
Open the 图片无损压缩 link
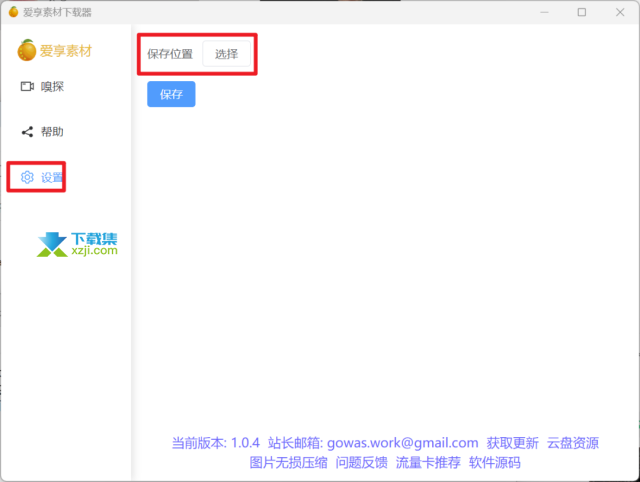point(289,462)
